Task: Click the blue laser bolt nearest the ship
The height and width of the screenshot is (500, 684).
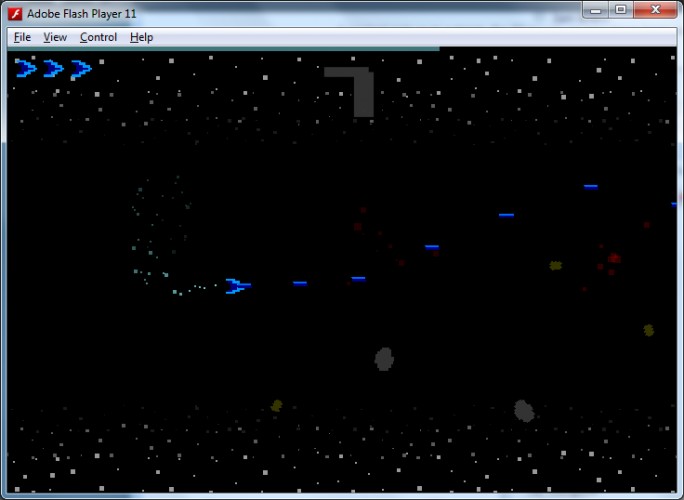Action: (300, 283)
